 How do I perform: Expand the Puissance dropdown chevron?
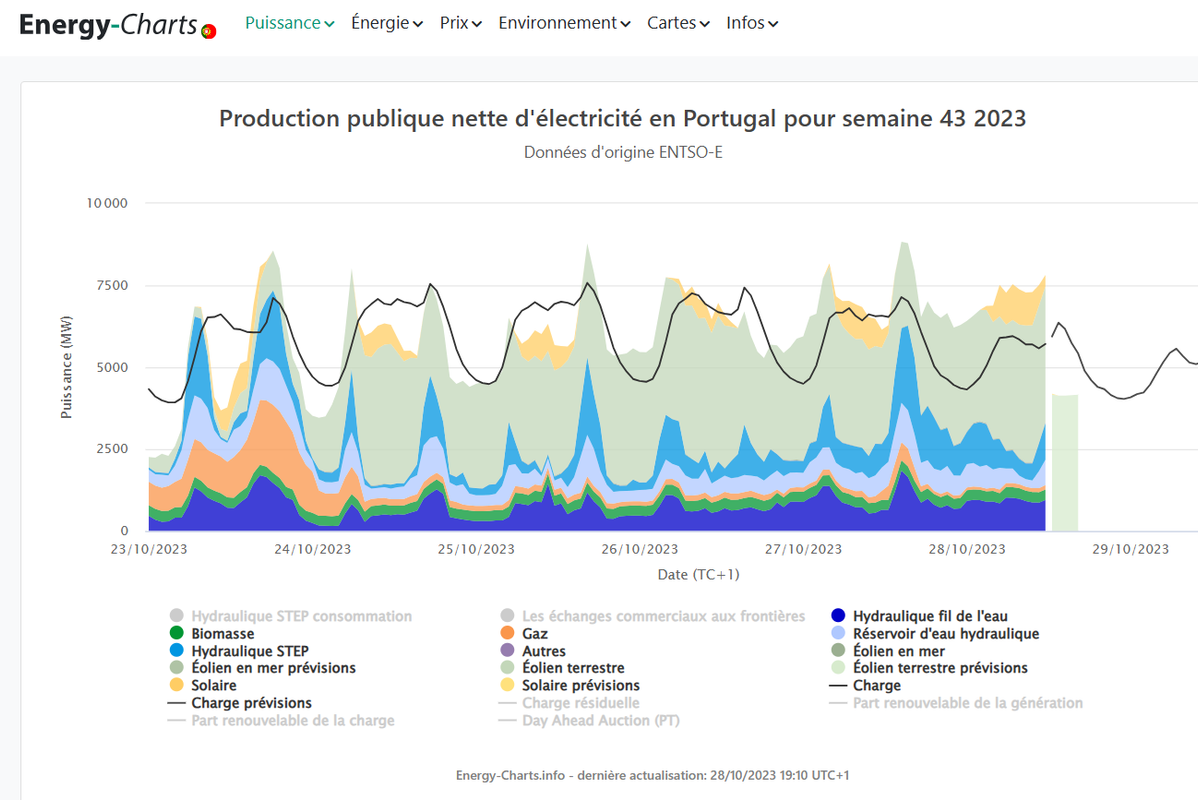coord(329,24)
